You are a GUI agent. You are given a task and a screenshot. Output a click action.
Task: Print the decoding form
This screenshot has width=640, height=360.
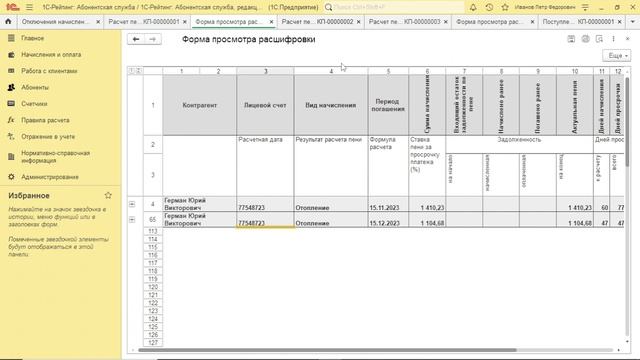(585, 39)
